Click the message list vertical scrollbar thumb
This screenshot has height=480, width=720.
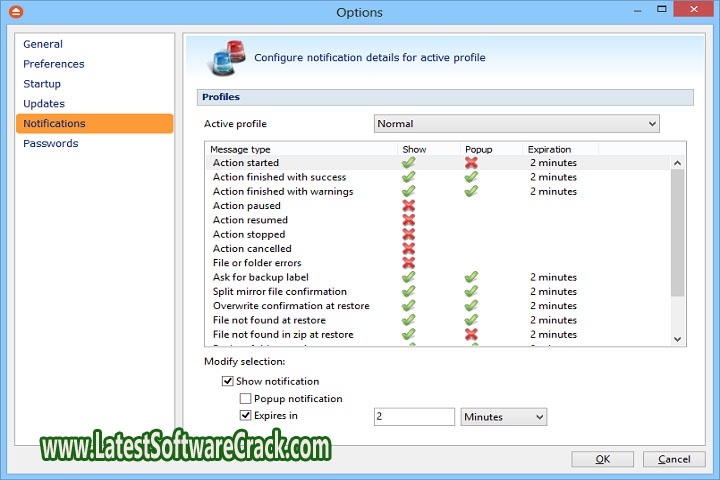click(677, 233)
